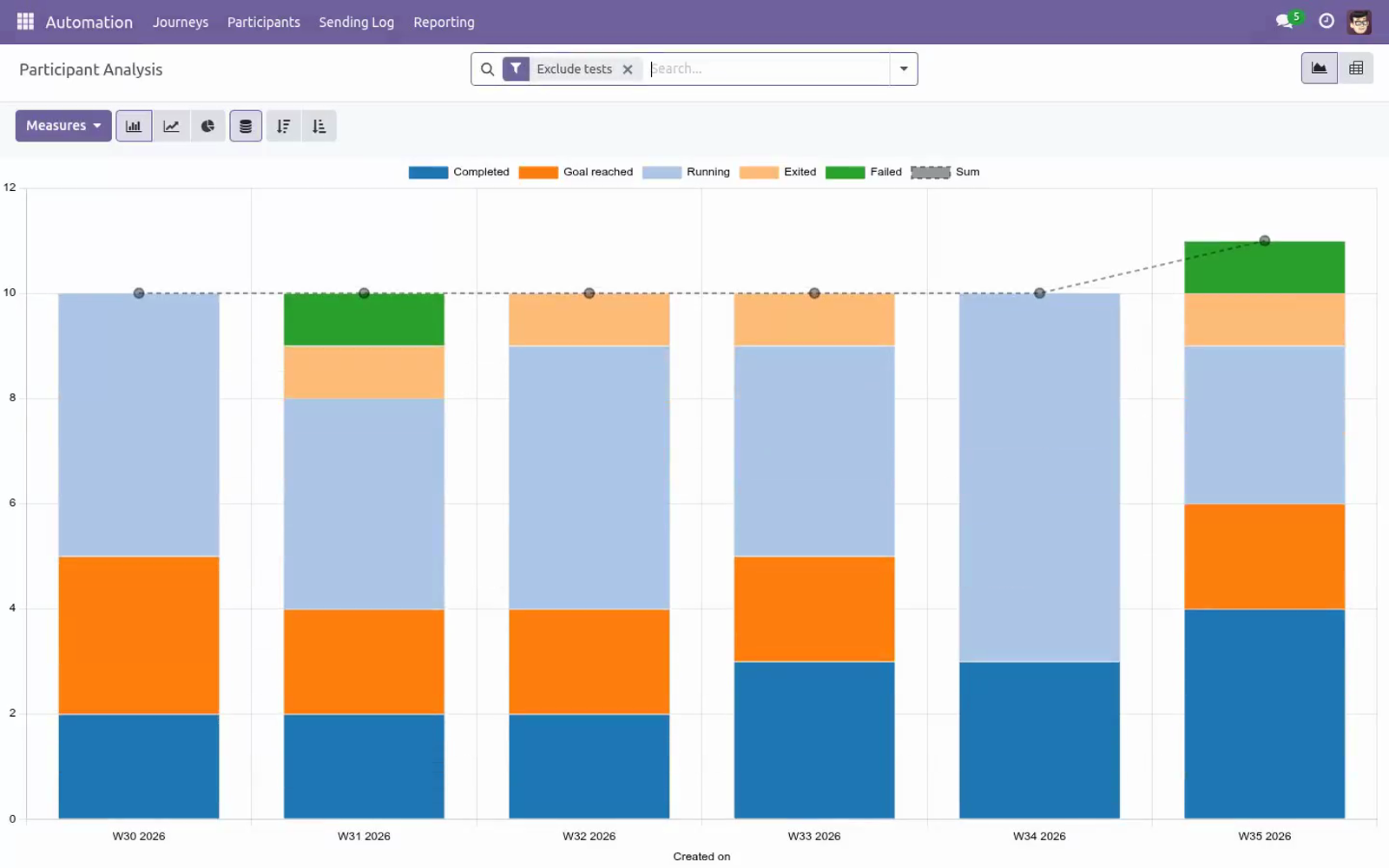Click the Created on axis title
This screenshot has height=868, width=1389.
[701, 857]
